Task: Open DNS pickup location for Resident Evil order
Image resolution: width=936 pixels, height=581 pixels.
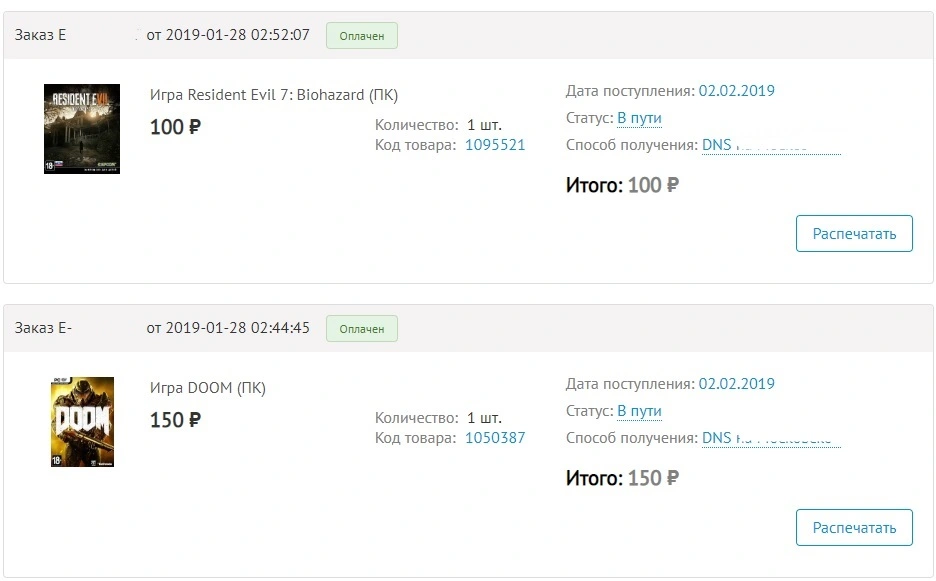Action: 771,145
